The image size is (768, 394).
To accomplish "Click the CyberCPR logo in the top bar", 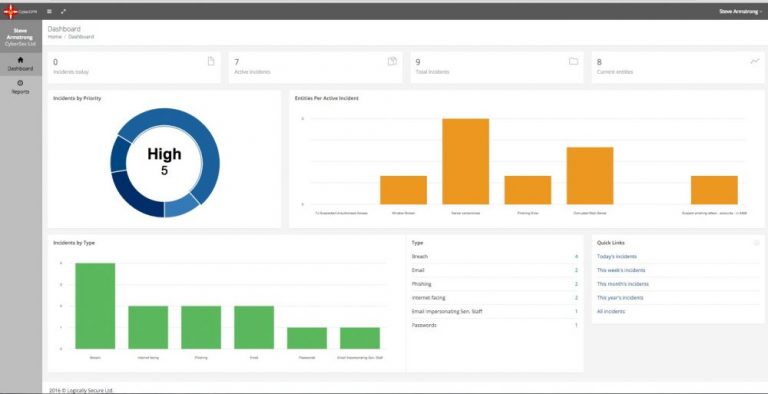I will (20, 11).
